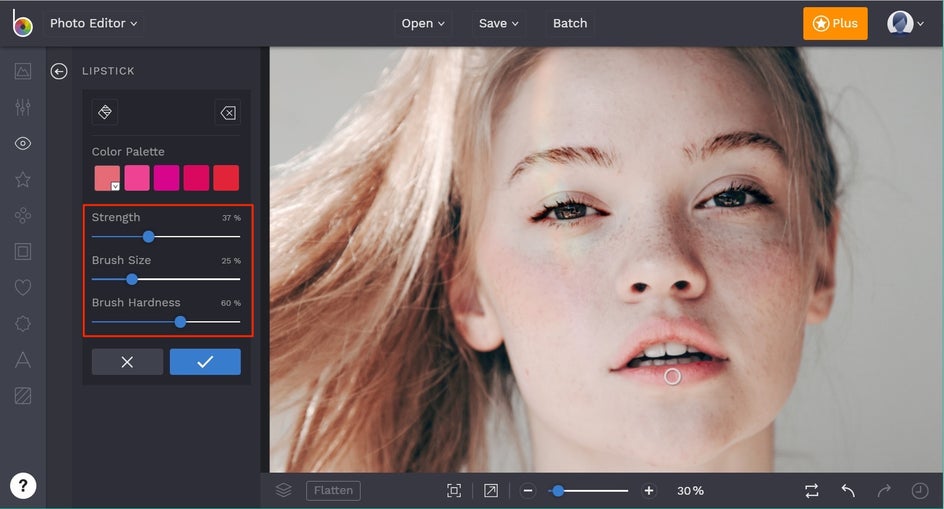944x509 pixels.
Task: Select the hot pink color swatch
Action: (x=137, y=178)
